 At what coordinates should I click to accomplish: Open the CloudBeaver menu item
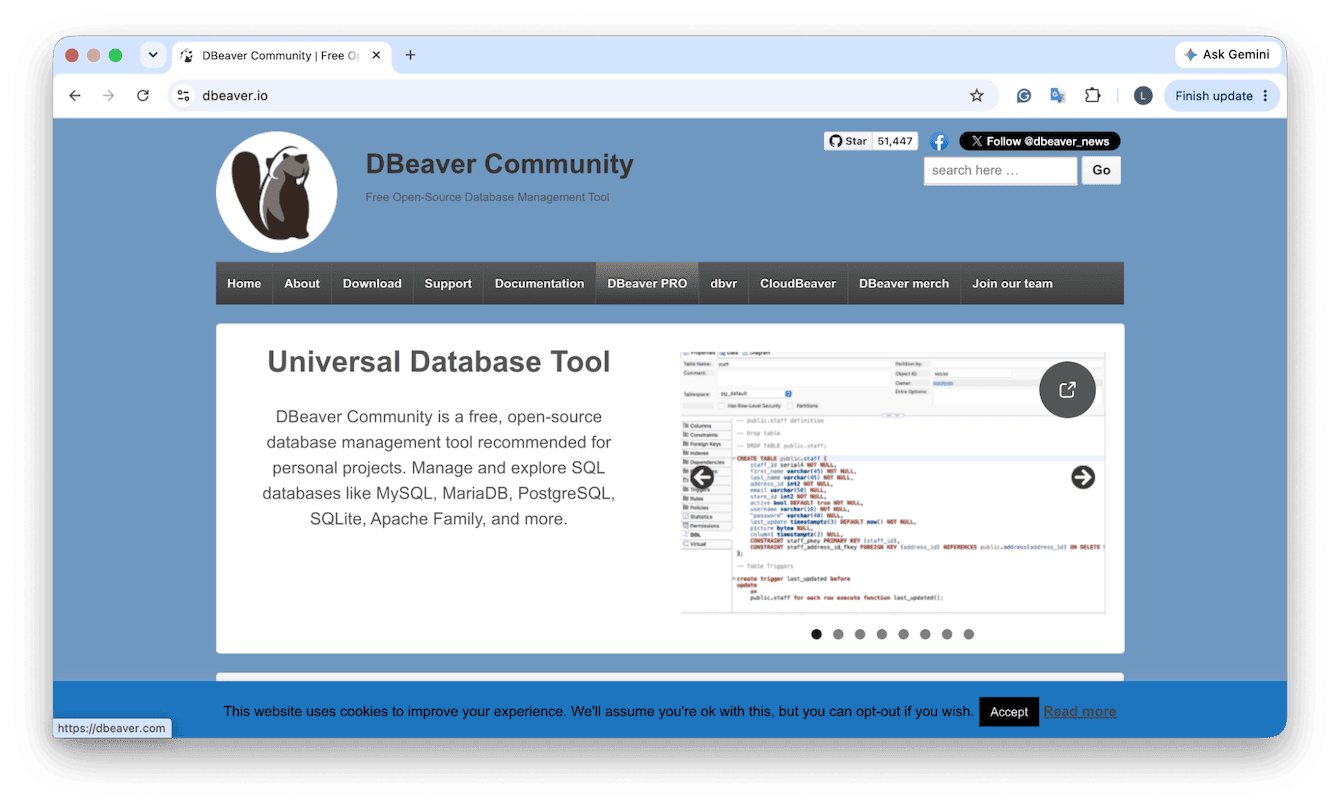coord(798,284)
